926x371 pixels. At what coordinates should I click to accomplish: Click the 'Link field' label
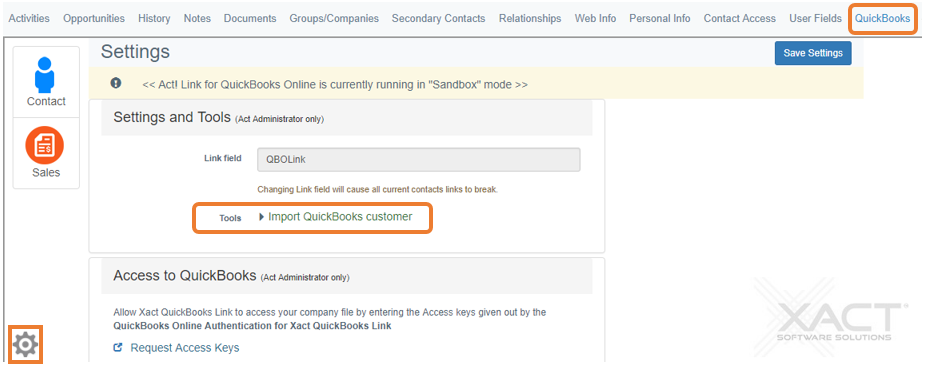[x=223, y=158]
